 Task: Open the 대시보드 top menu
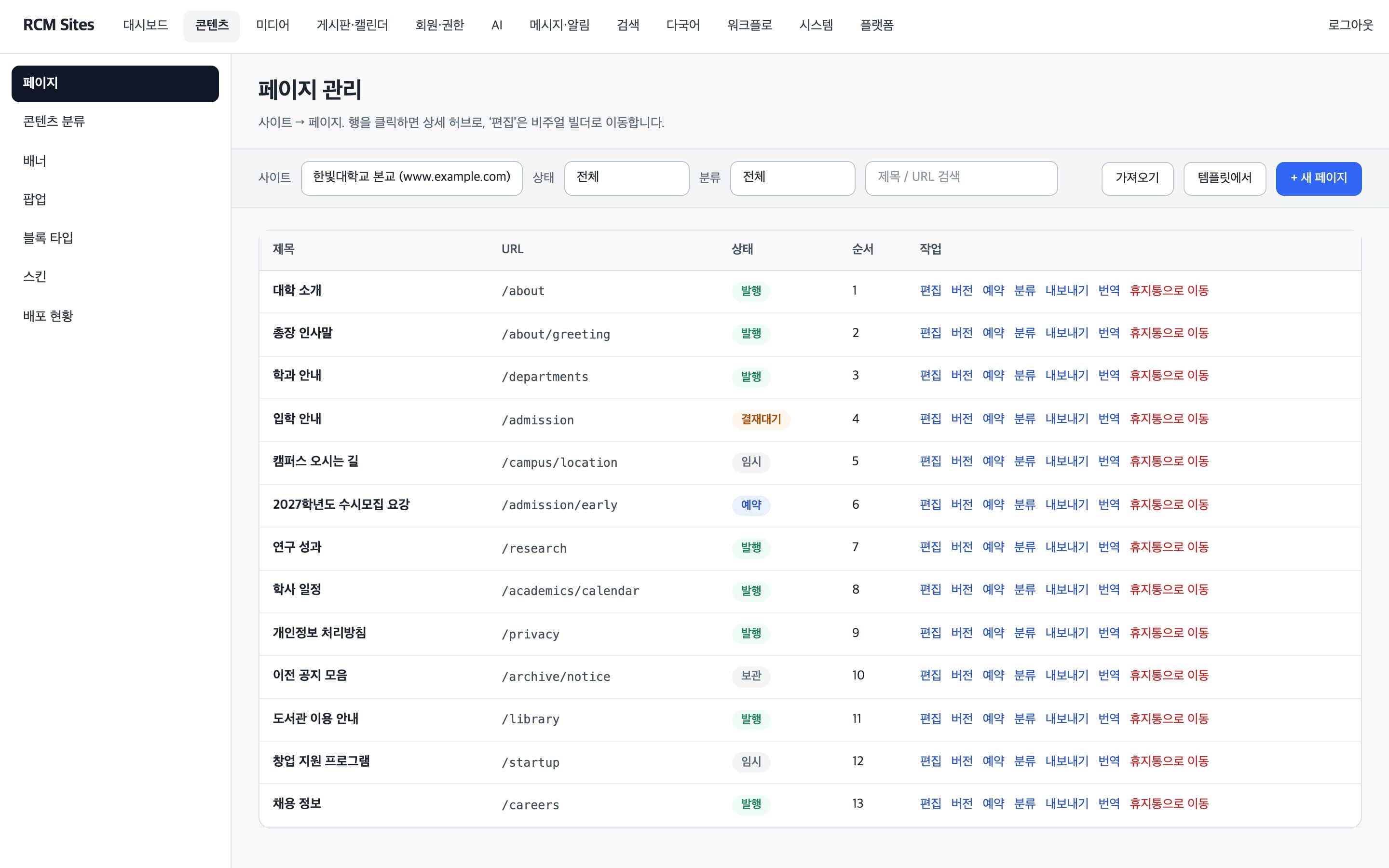(145, 25)
